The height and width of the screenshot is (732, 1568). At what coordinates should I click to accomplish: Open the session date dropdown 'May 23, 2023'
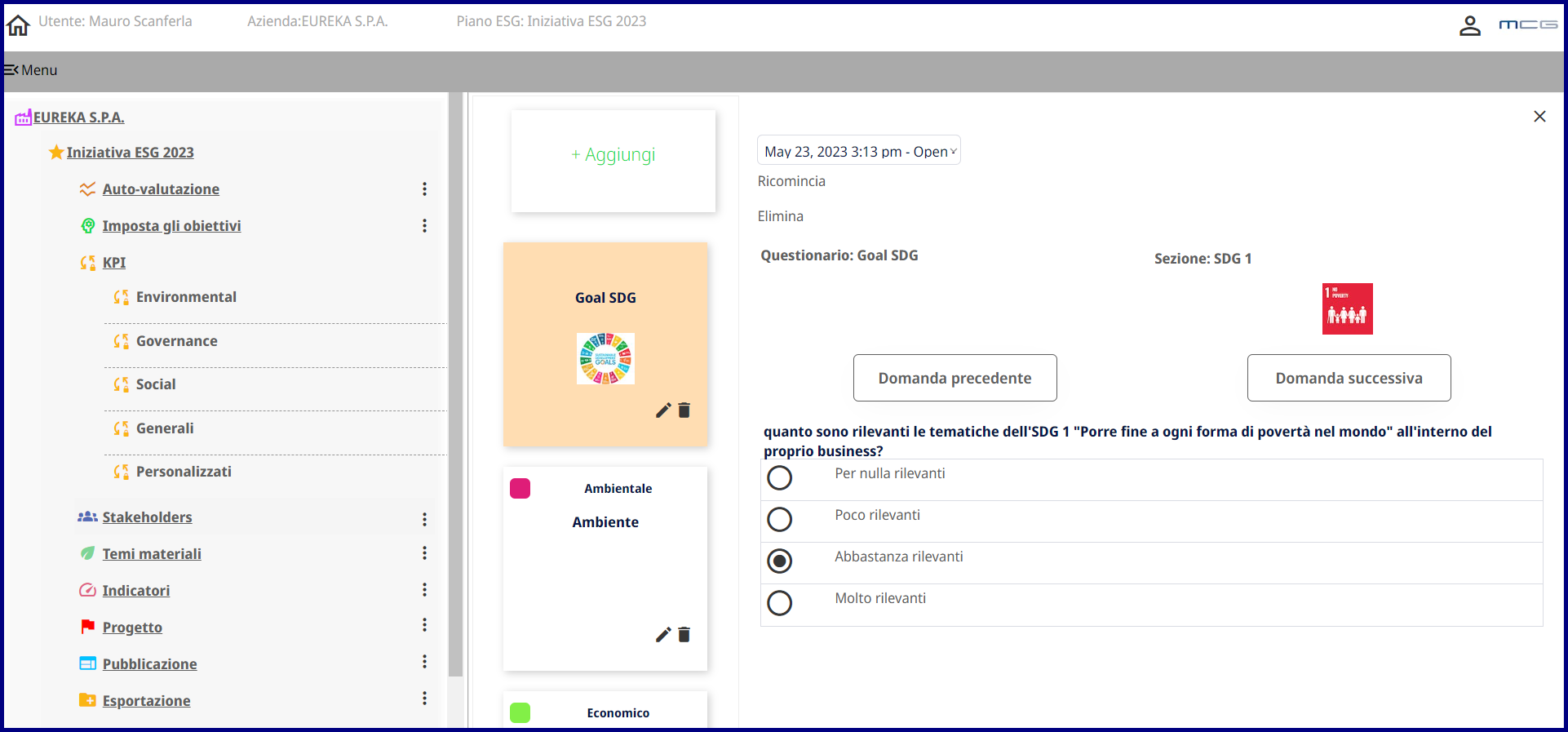[x=858, y=151]
